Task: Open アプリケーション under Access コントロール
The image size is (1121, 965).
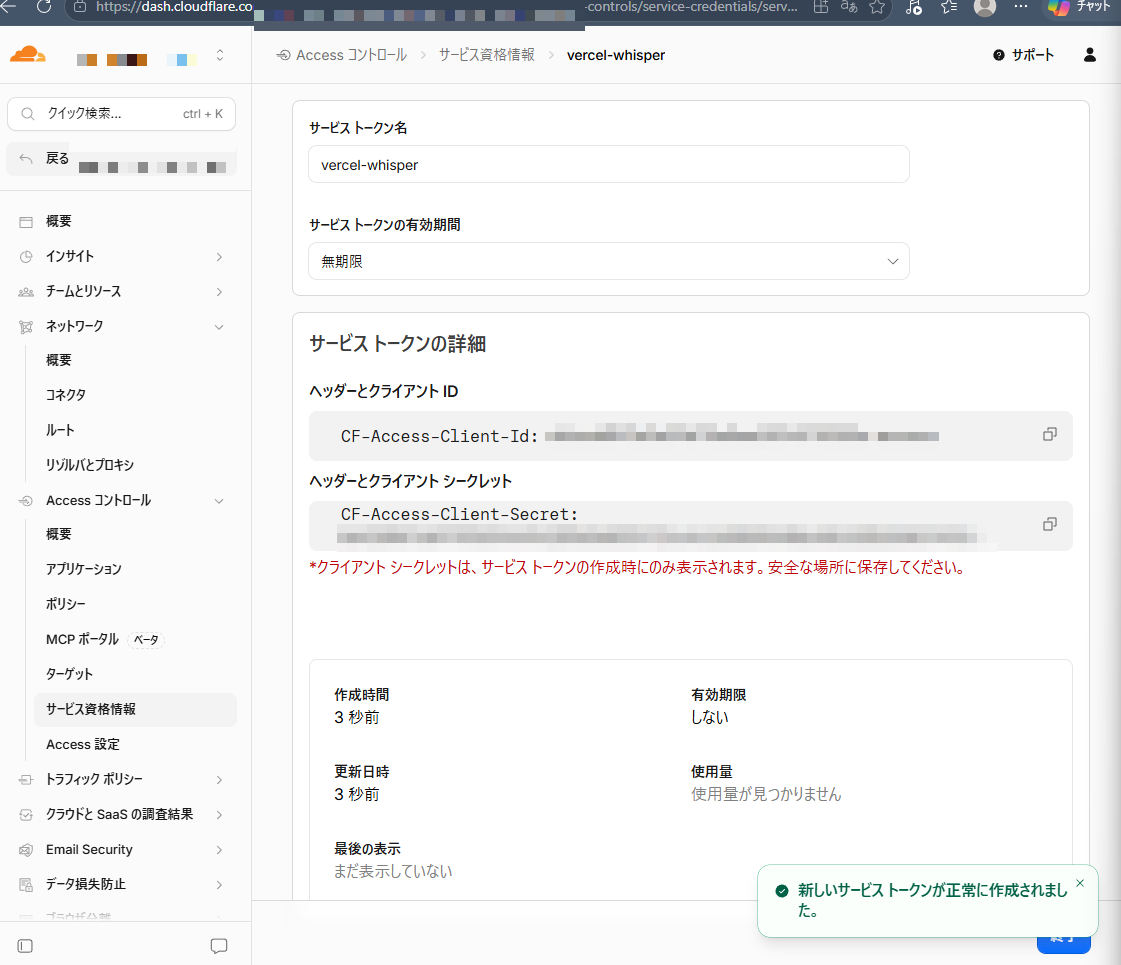Action: [x=84, y=569]
